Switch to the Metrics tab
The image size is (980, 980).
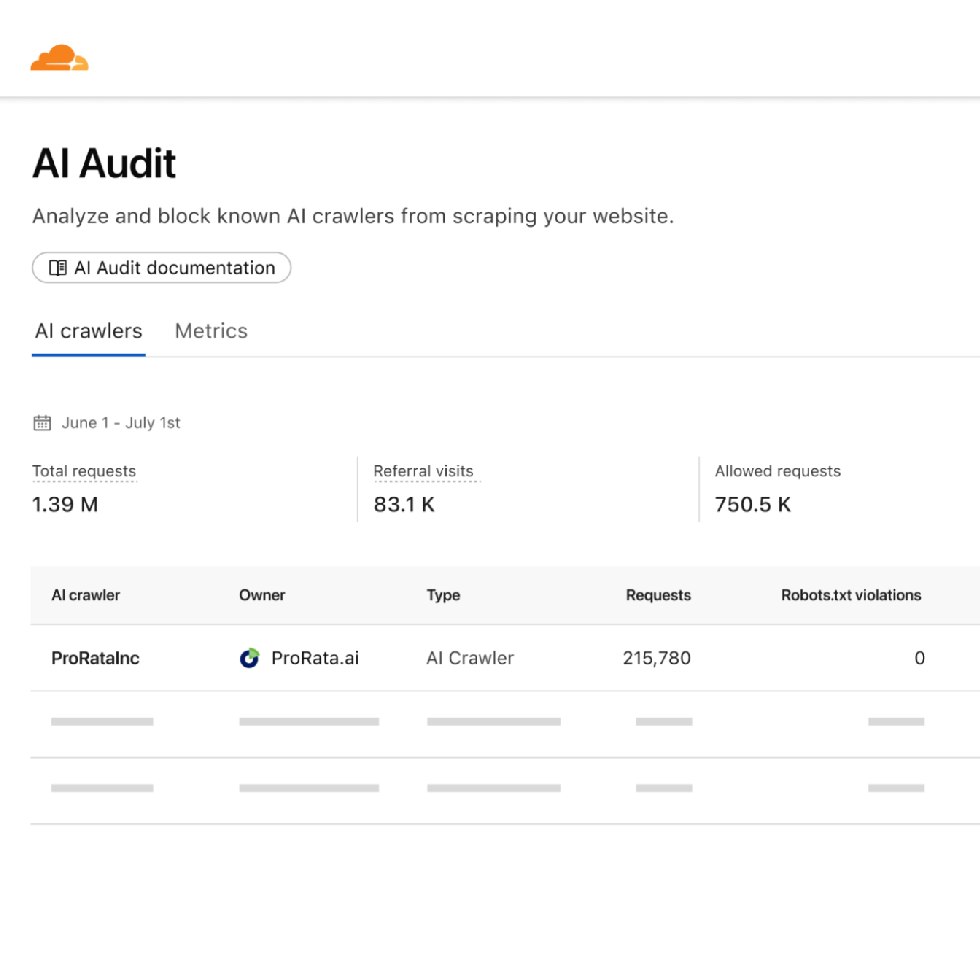(x=211, y=331)
